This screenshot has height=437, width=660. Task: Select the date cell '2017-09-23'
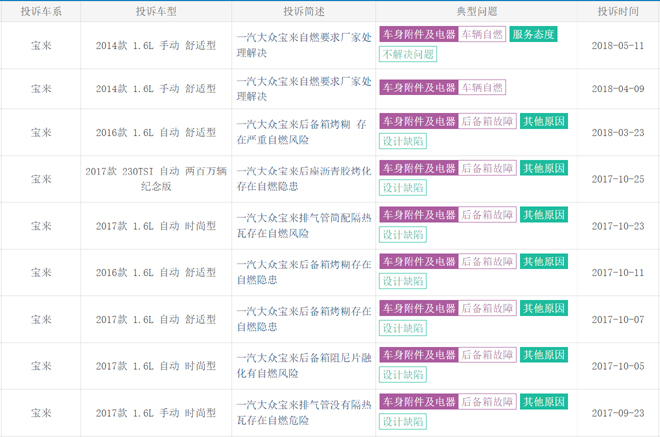[x=618, y=413]
